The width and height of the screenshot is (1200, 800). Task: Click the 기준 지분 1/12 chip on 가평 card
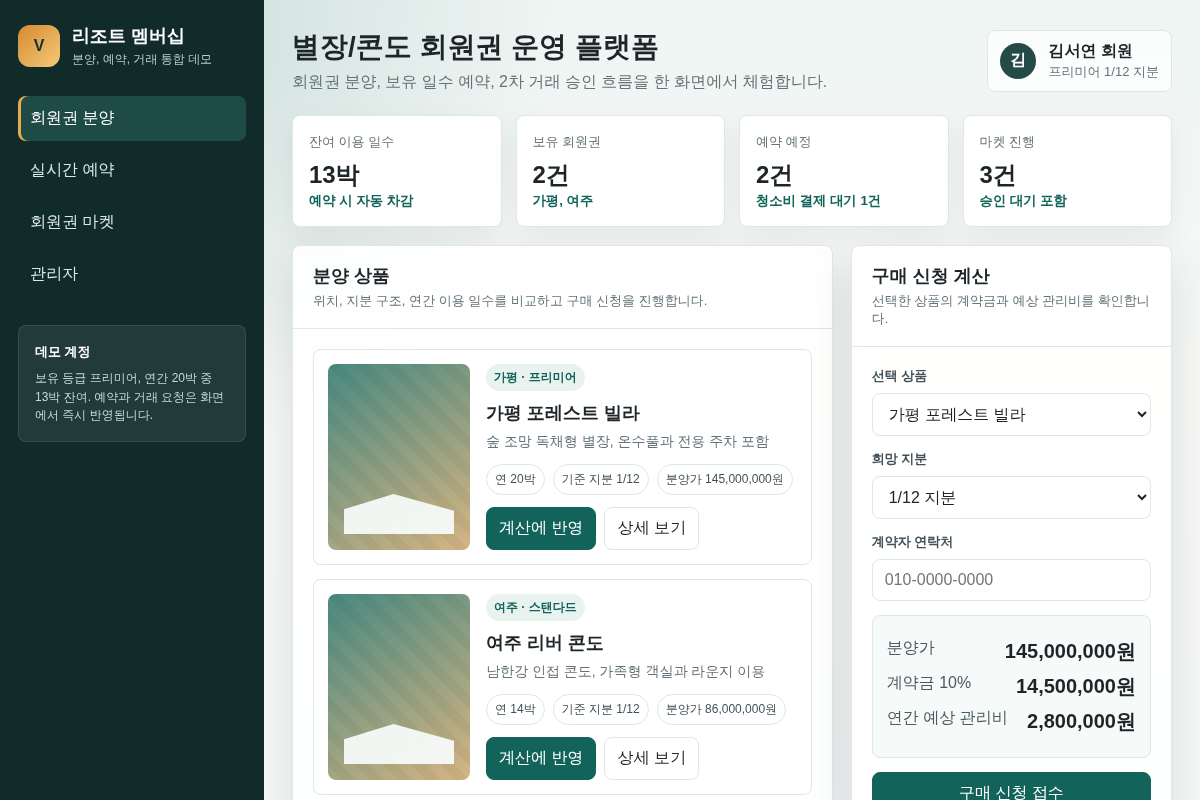point(601,479)
